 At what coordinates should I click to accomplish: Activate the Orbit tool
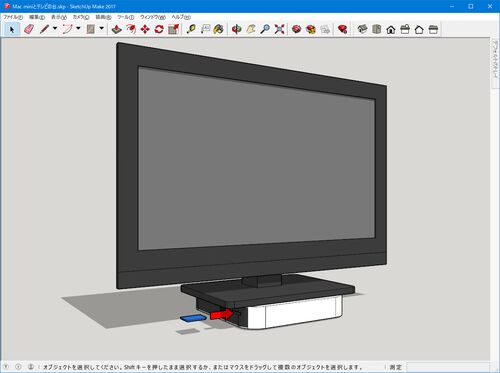[x=237, y=29]
